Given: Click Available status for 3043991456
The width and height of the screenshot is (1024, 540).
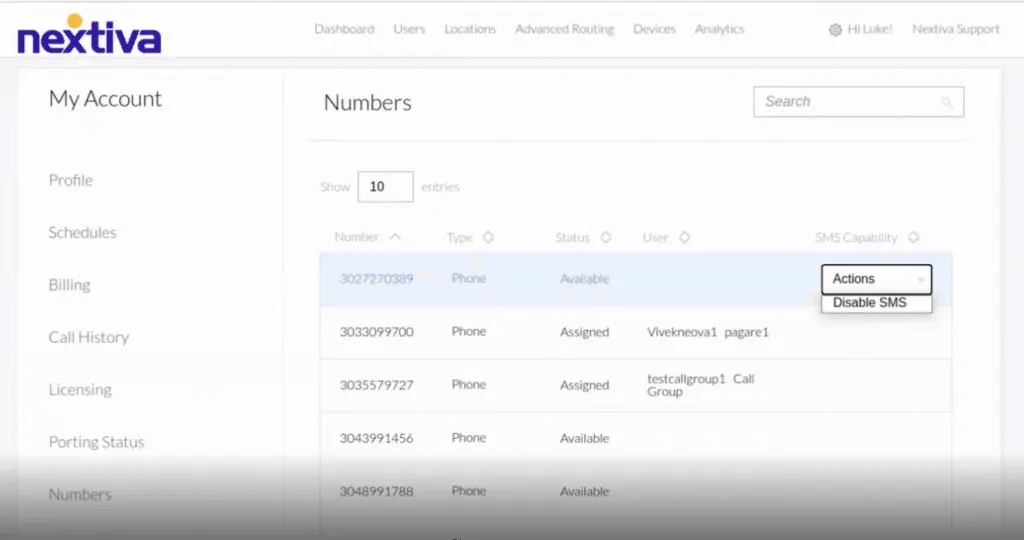Looking at the screenshot, I should point(584,438).
